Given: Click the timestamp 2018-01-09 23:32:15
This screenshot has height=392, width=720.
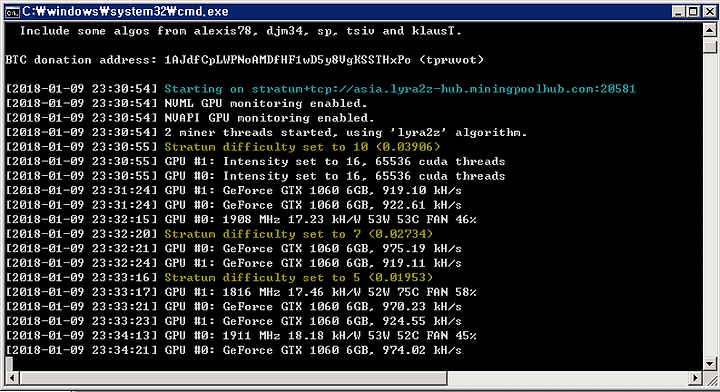Looking at the screenshot, I should click(x=81, y=219).
